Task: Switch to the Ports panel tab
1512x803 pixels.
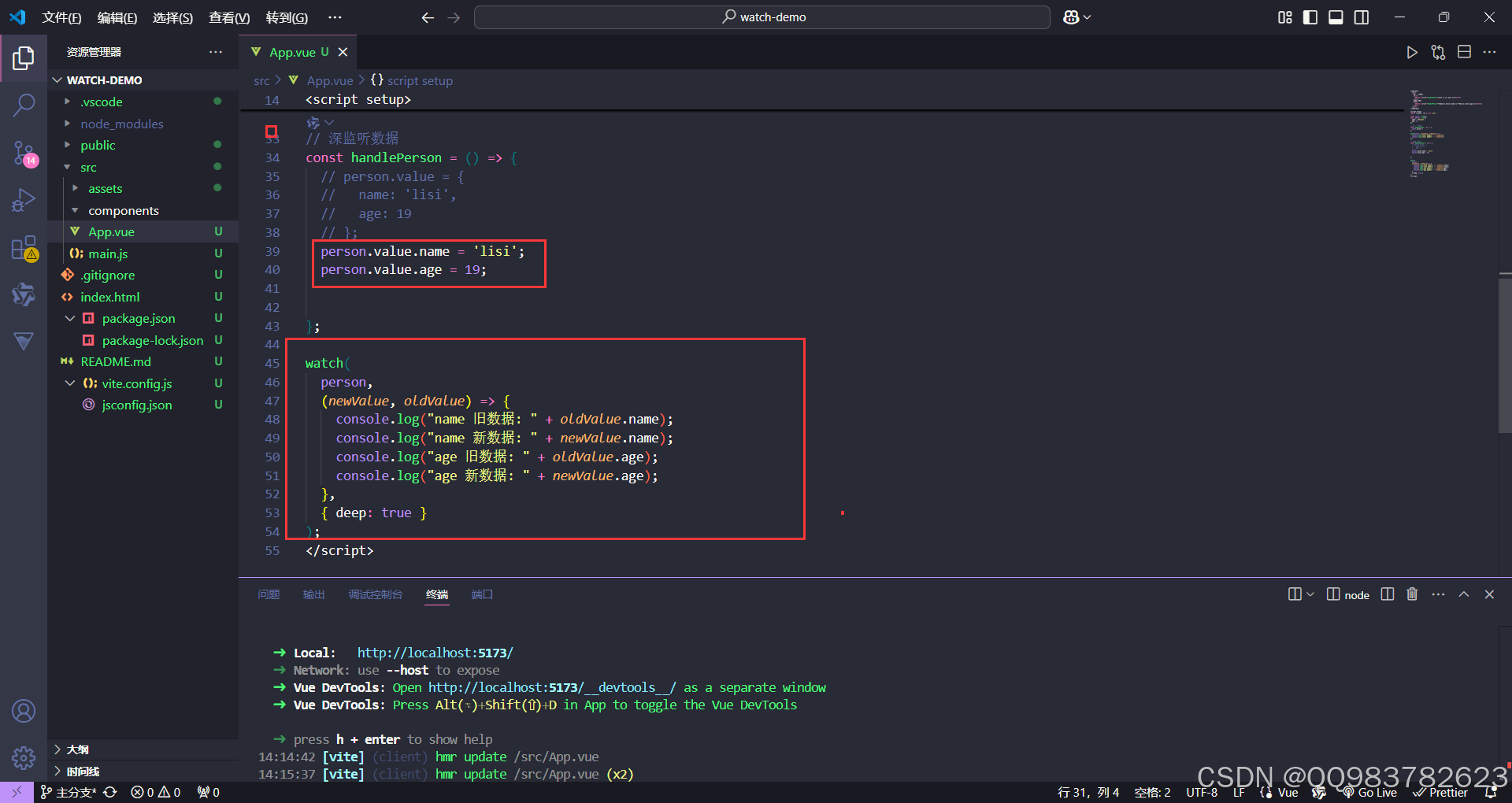Action: pos(481,594)
